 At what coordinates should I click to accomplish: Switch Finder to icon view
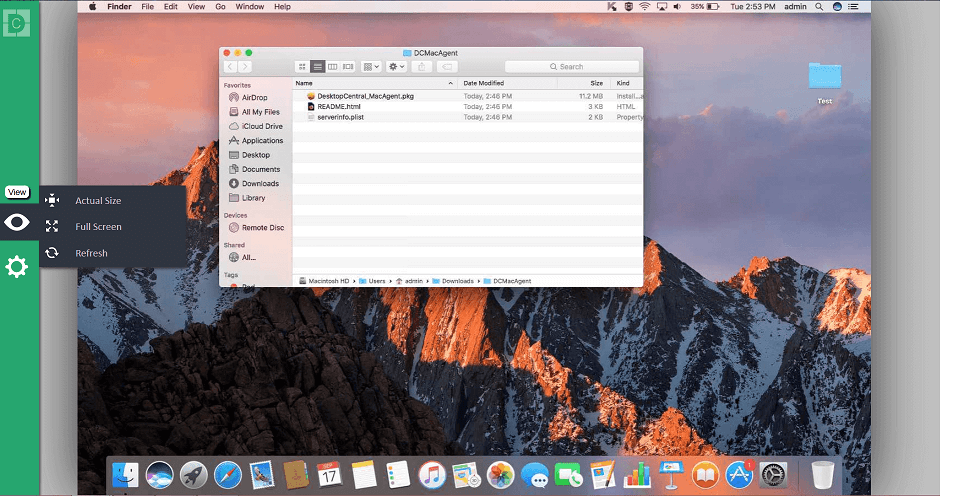point(302,67)
